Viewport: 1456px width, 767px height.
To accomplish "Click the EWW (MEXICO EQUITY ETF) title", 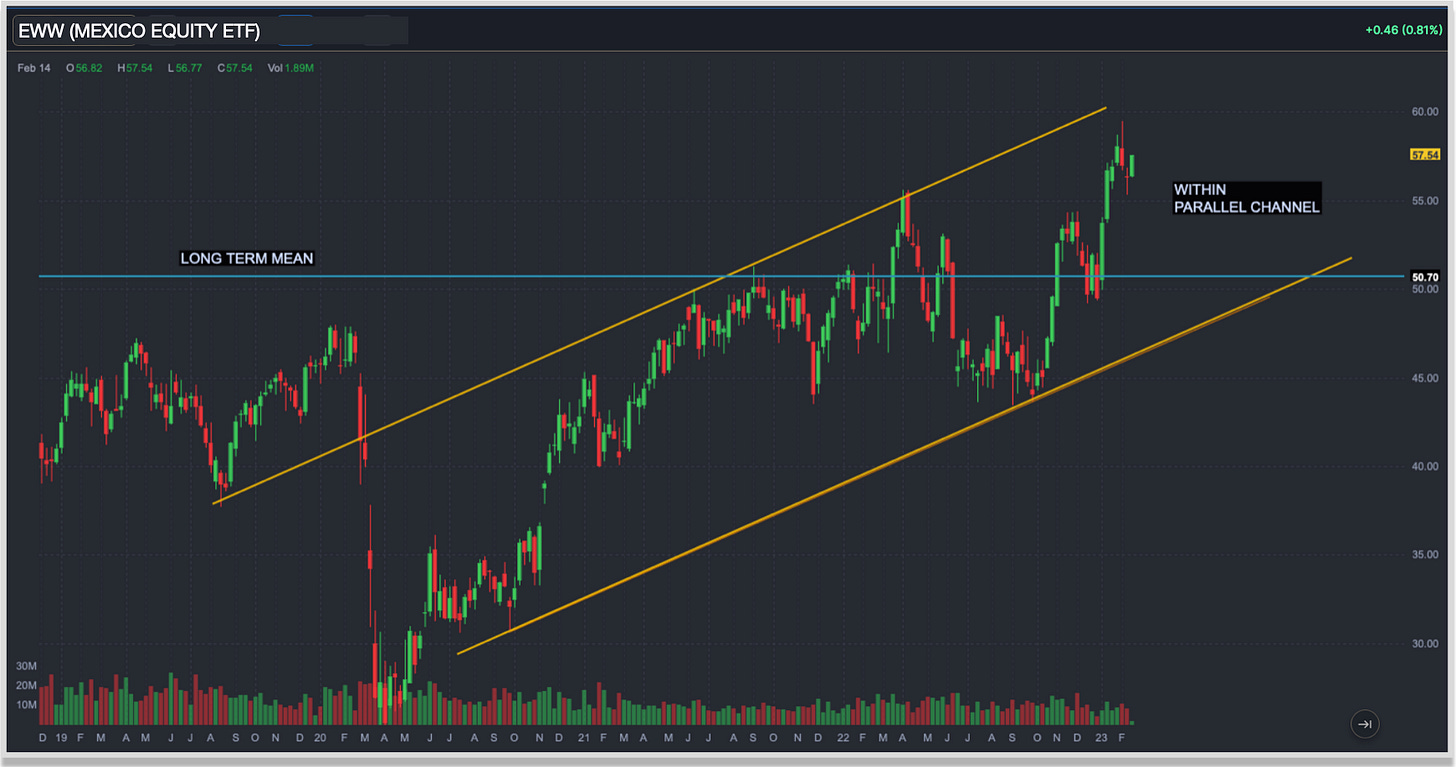I will 139,31.
